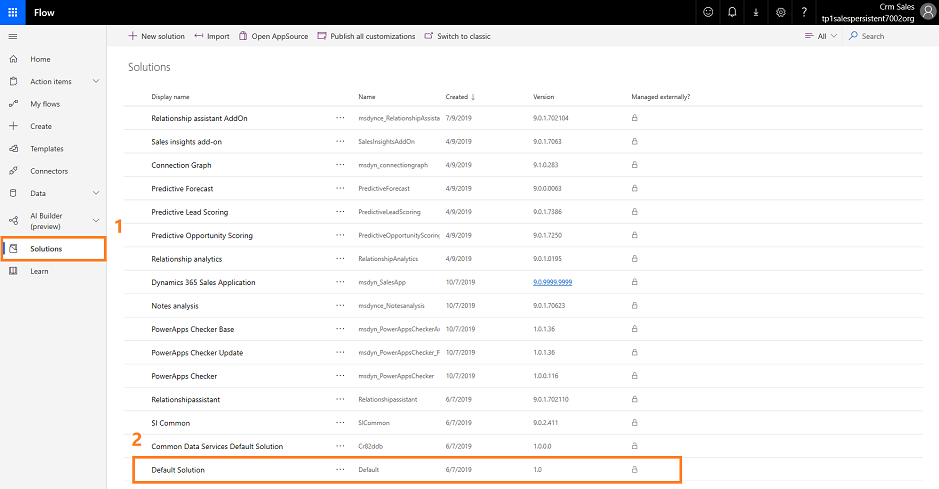The height and width of the screenshot is (489, 939).
Task: Open Relationship analytics solution
Action: 186,259
